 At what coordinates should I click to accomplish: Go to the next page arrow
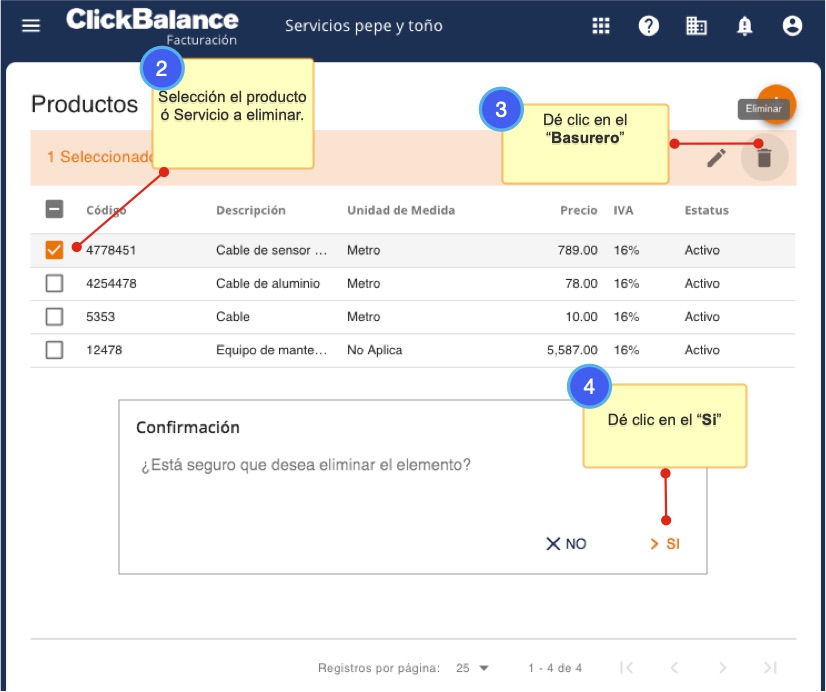point(722,668)
